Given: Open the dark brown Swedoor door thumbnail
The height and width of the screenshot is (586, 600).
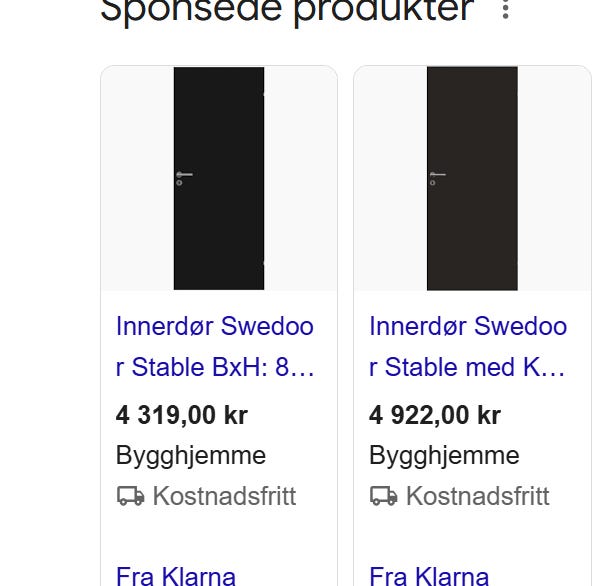Looking at the screenshot, I should 472,178.
